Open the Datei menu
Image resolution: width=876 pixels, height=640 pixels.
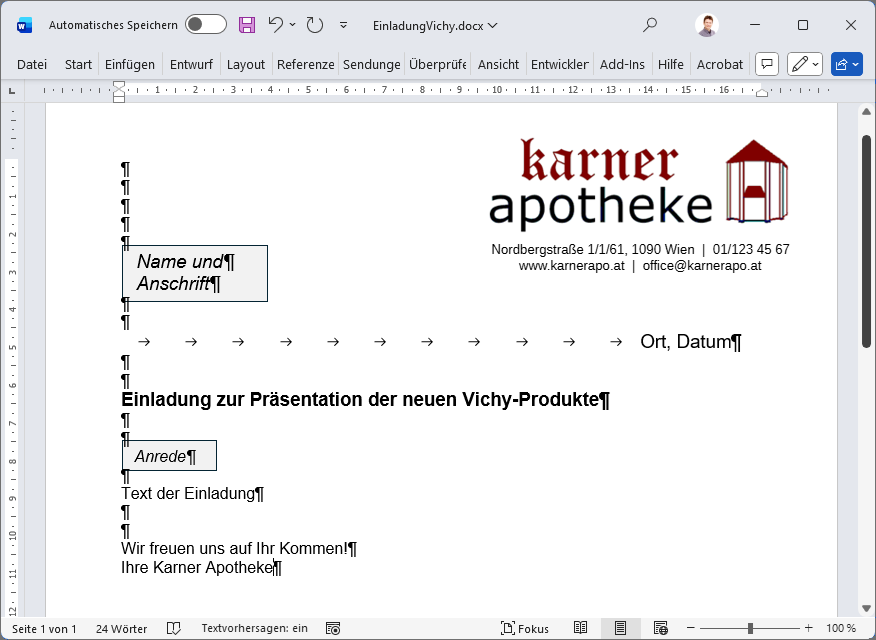pyautogui.click(x=32, y=65)
